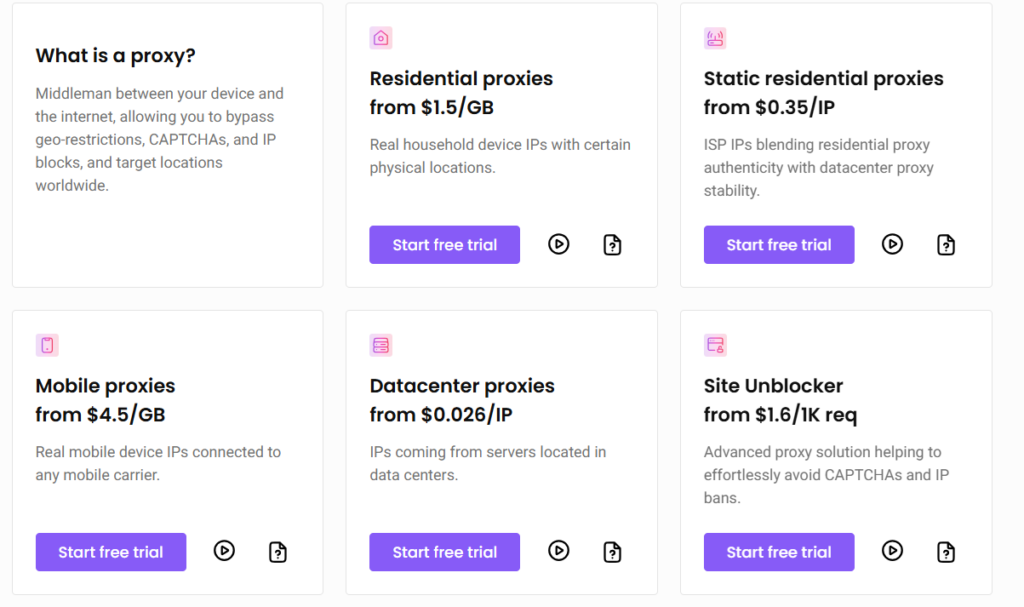Click the Site Unblocker card icon
Screen dimensions: 1024x607
pyautogui.click(x=714, y=344)
